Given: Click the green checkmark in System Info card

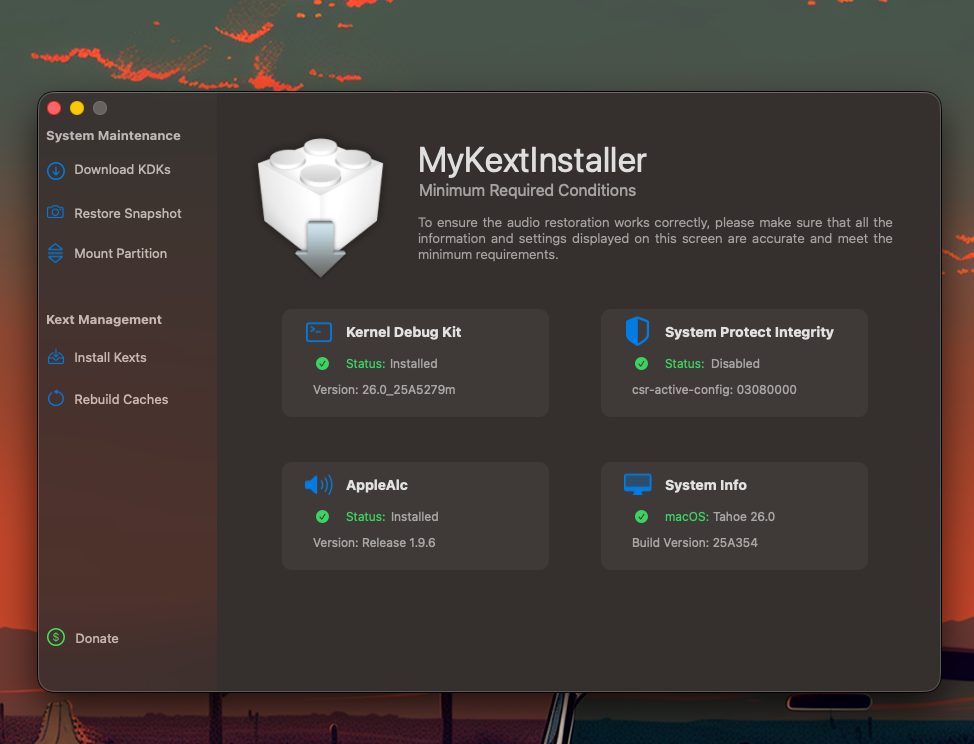Looking at the screenshot, I should tap(642, 516).
